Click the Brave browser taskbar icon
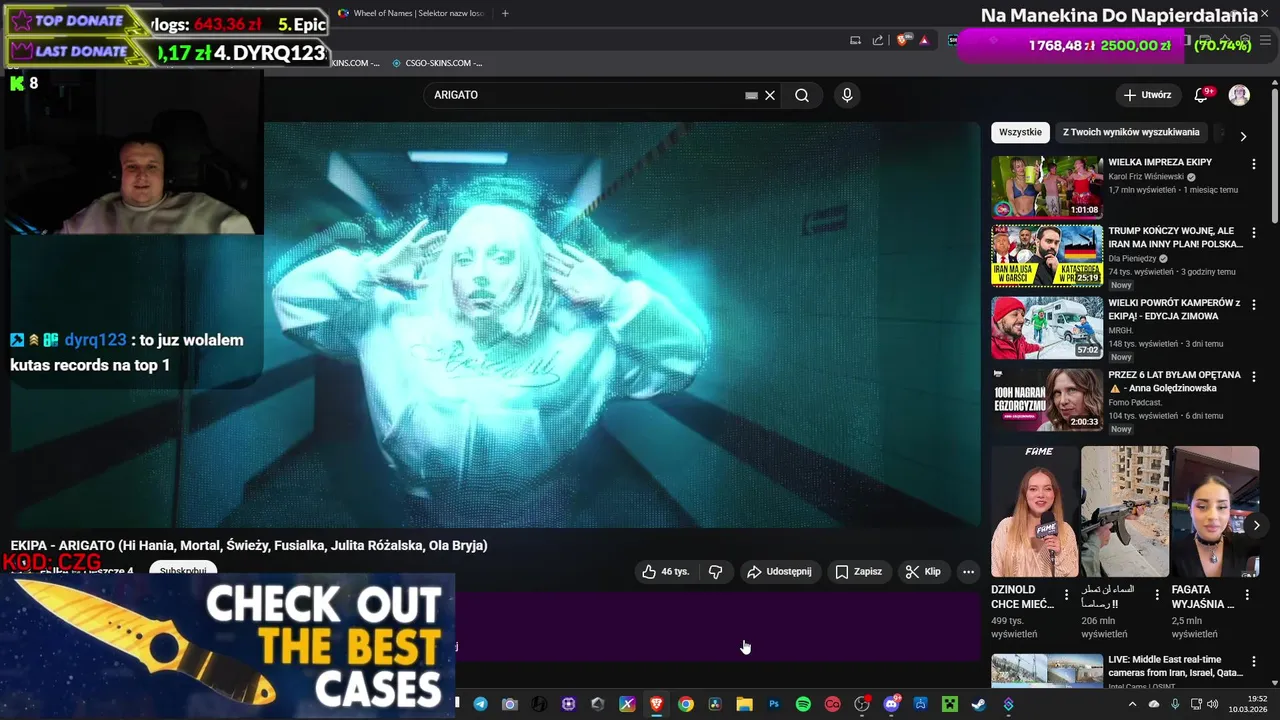 pyautogui.click(x=656, y=704)
